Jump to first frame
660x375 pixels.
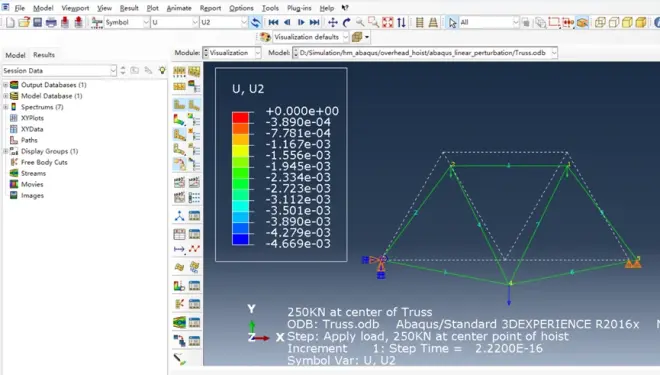click(x=273, y=22)
